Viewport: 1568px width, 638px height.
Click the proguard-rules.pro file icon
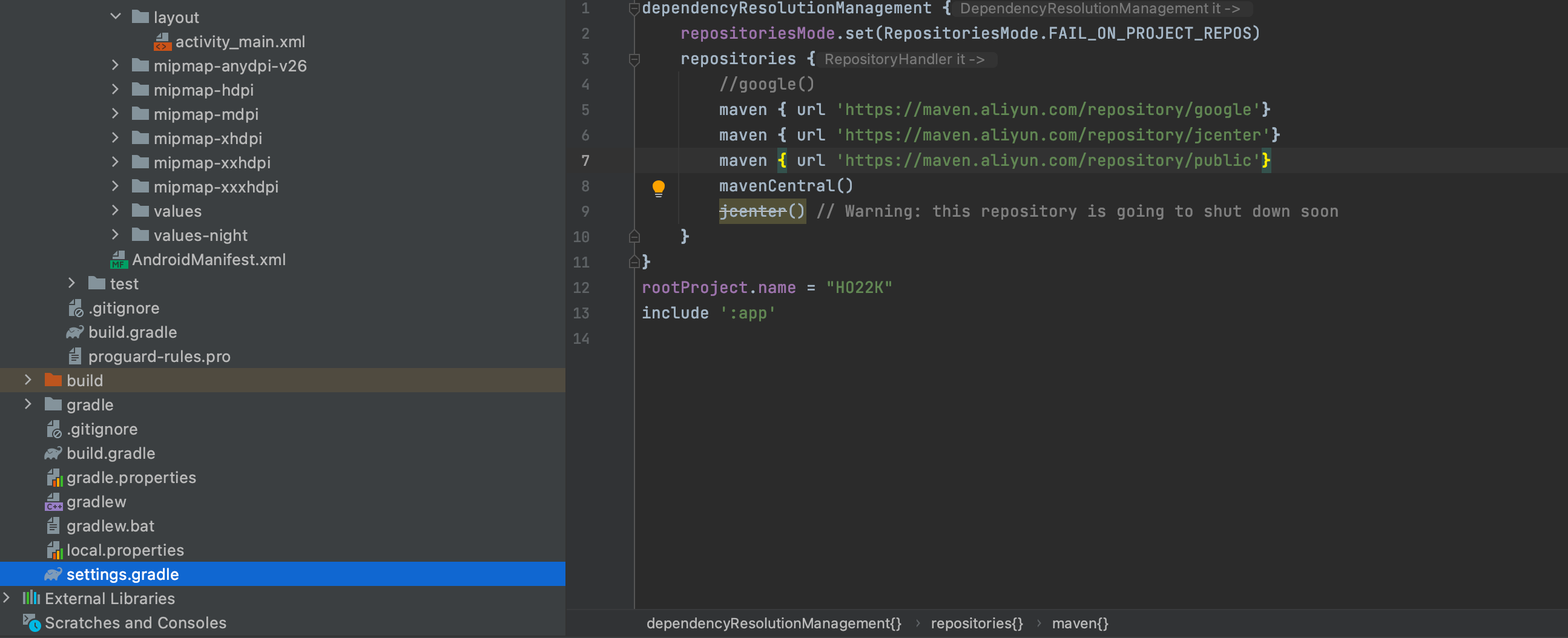[x=75, y=356]
